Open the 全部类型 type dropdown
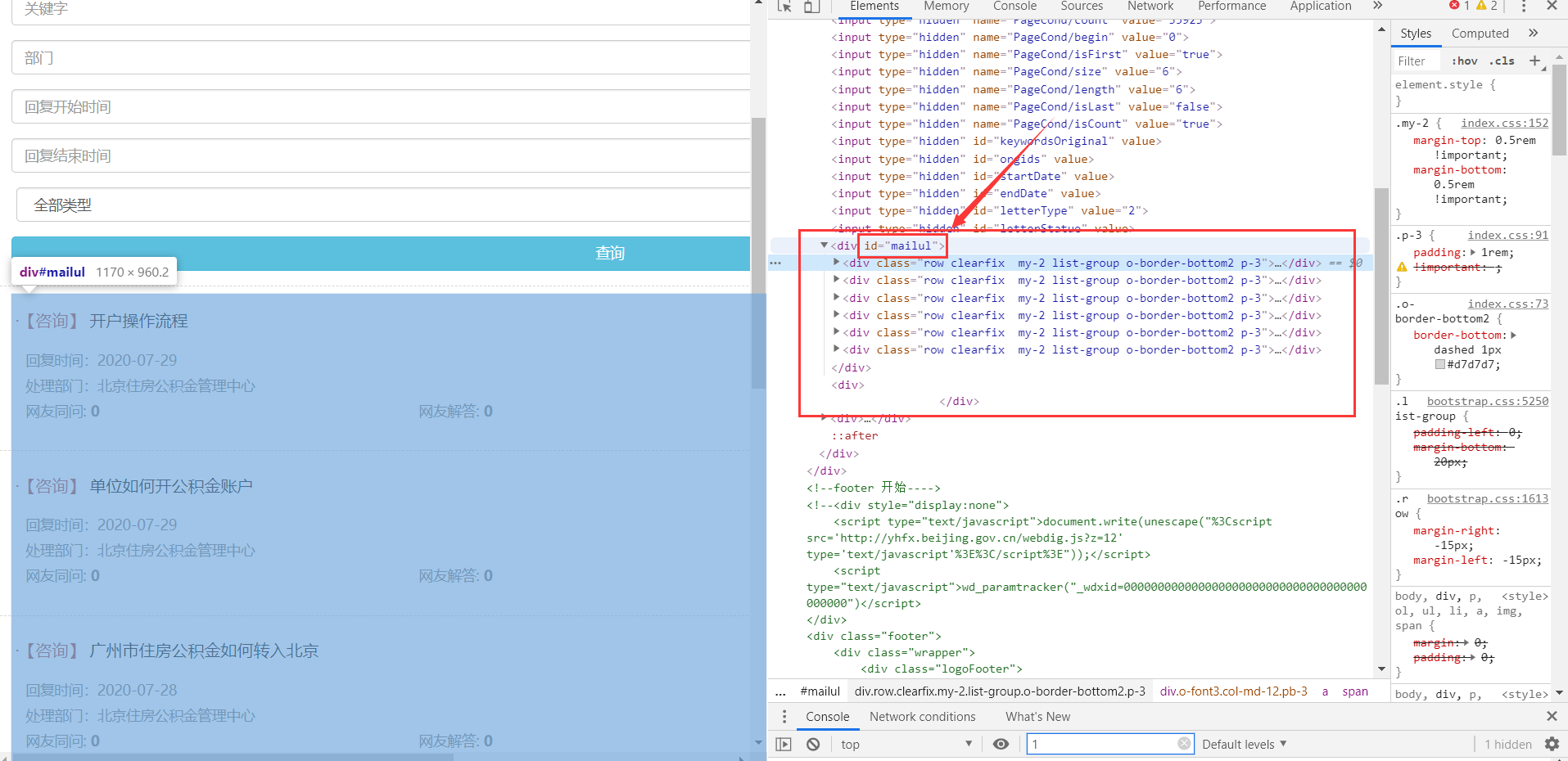Screen dimensions: 1568x761 point(383,205)
